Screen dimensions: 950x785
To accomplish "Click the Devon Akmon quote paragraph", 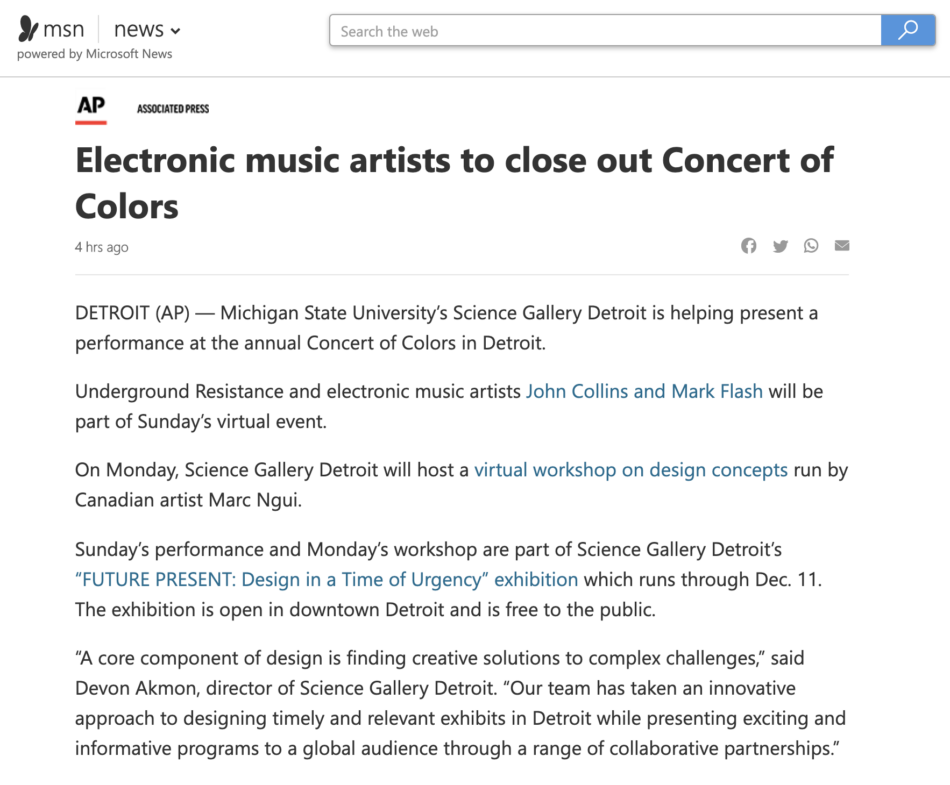I will pyautogui.click(x=460, y=703).
